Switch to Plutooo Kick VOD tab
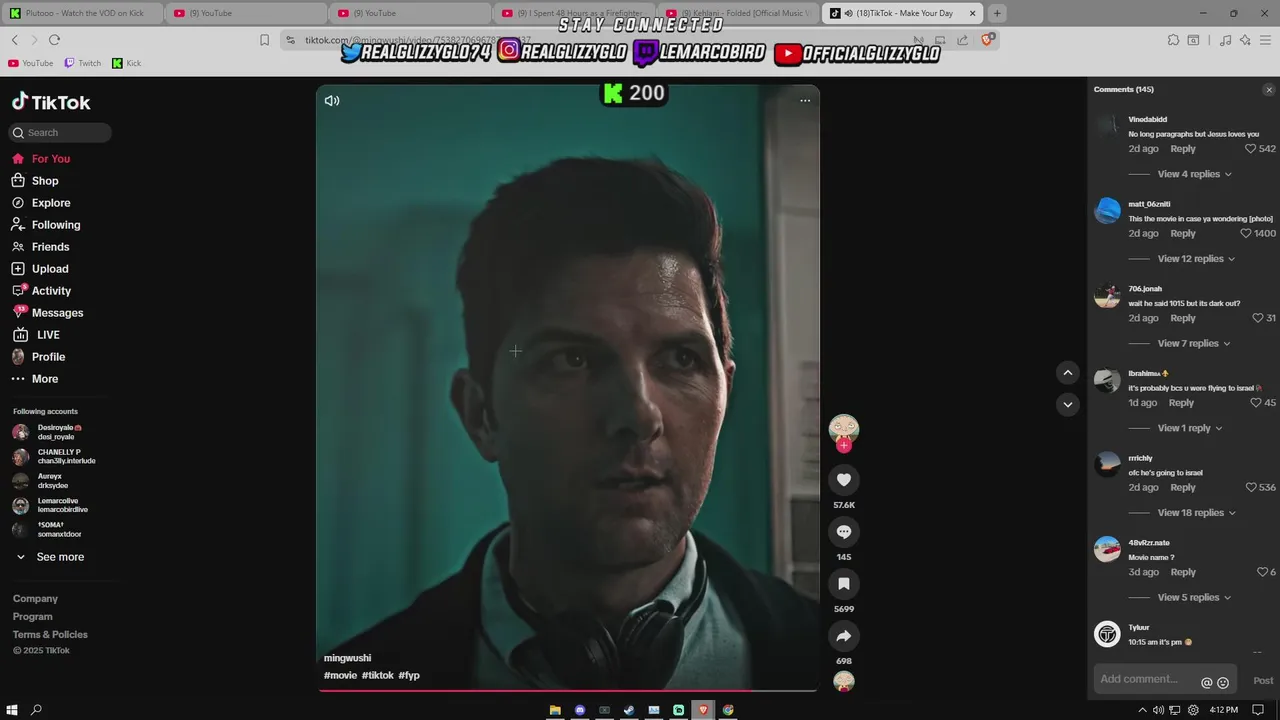This screenshot has width=1280, height=720. (81, 13)
